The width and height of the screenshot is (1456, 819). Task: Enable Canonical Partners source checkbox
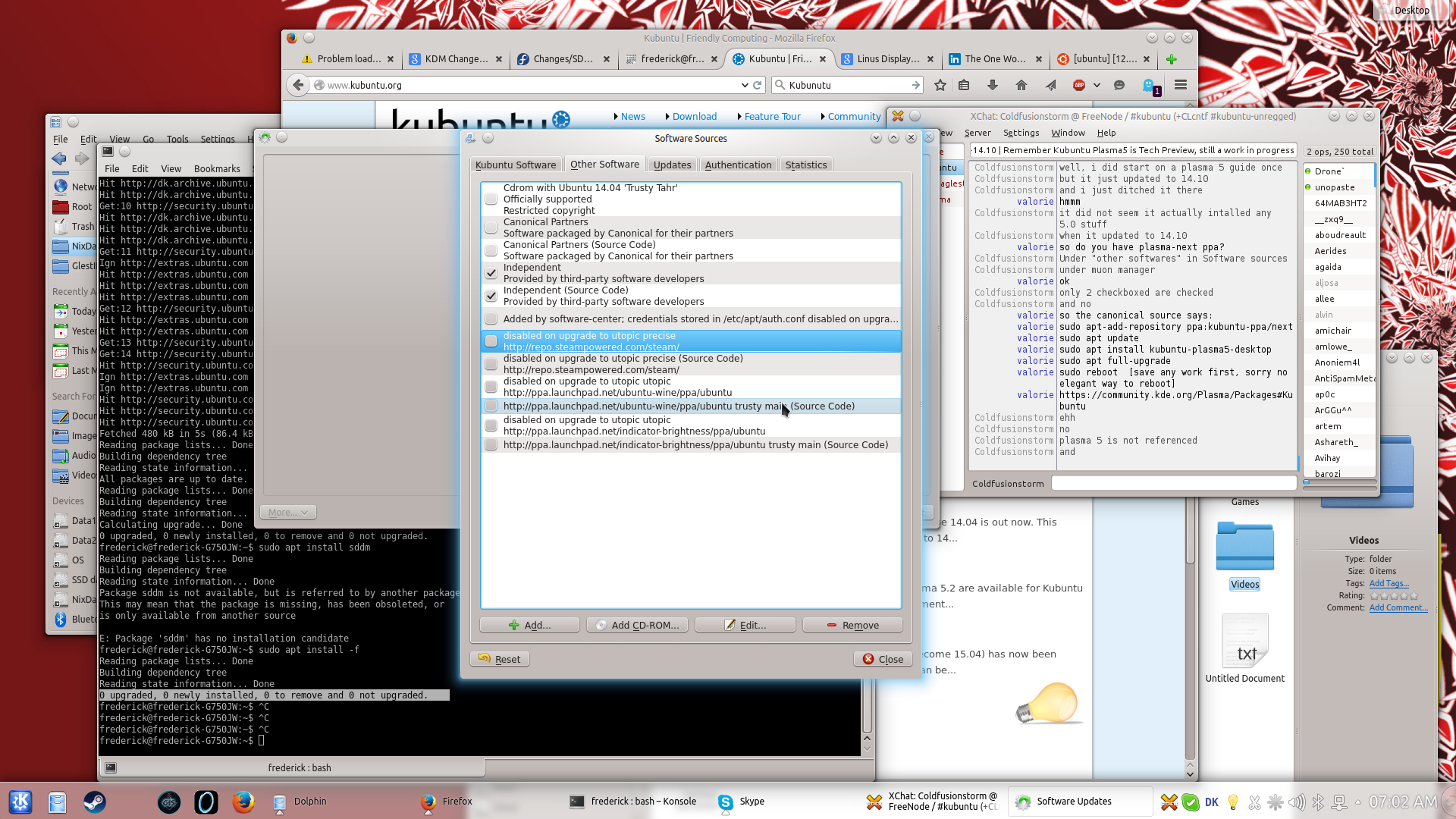(x=491, y=227)
